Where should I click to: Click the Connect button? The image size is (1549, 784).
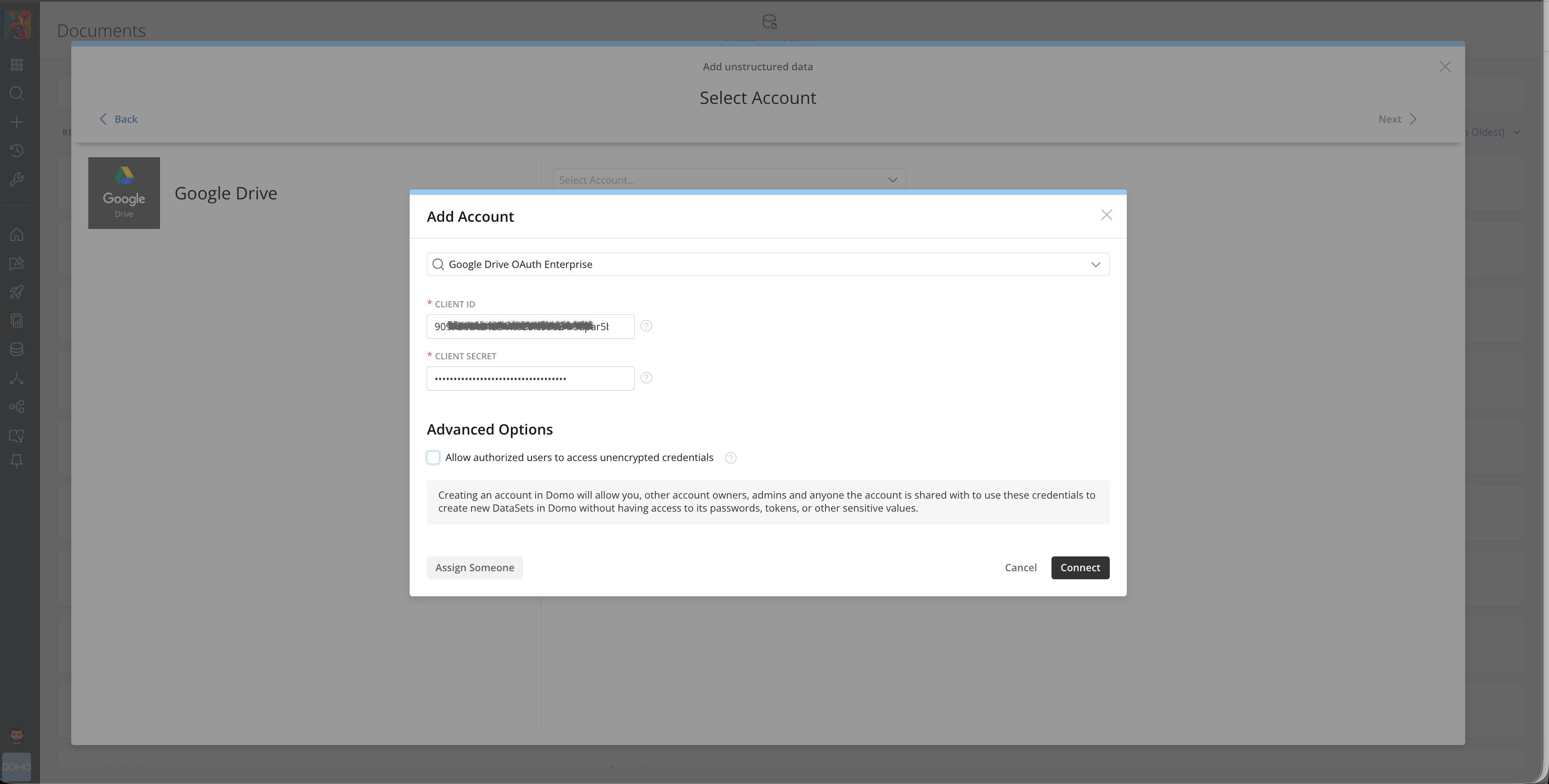point(1080,568)
